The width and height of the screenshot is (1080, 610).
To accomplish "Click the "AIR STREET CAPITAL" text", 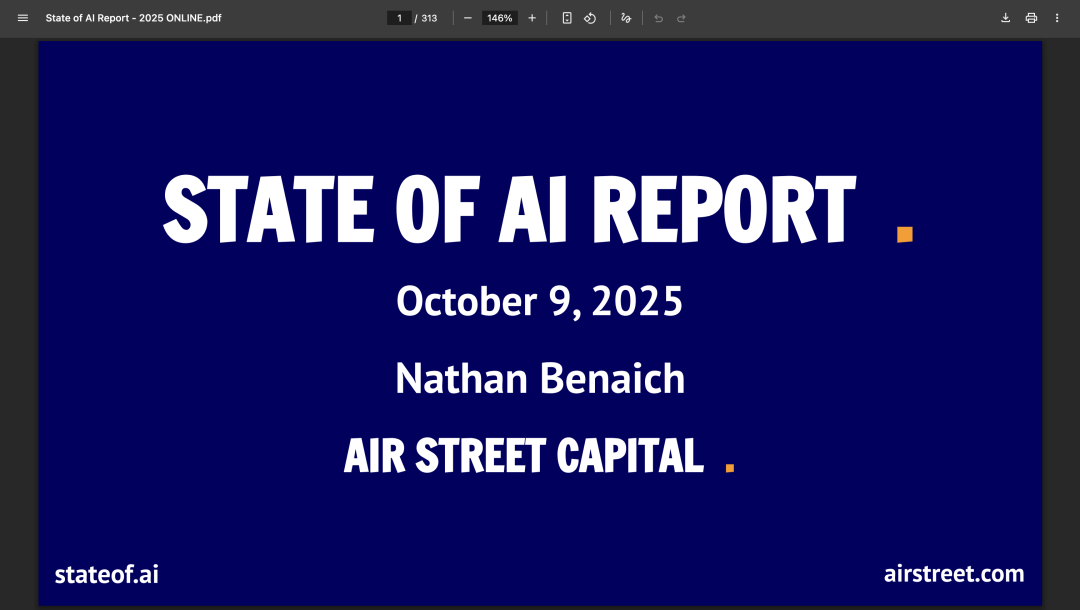I will point(523,456).
